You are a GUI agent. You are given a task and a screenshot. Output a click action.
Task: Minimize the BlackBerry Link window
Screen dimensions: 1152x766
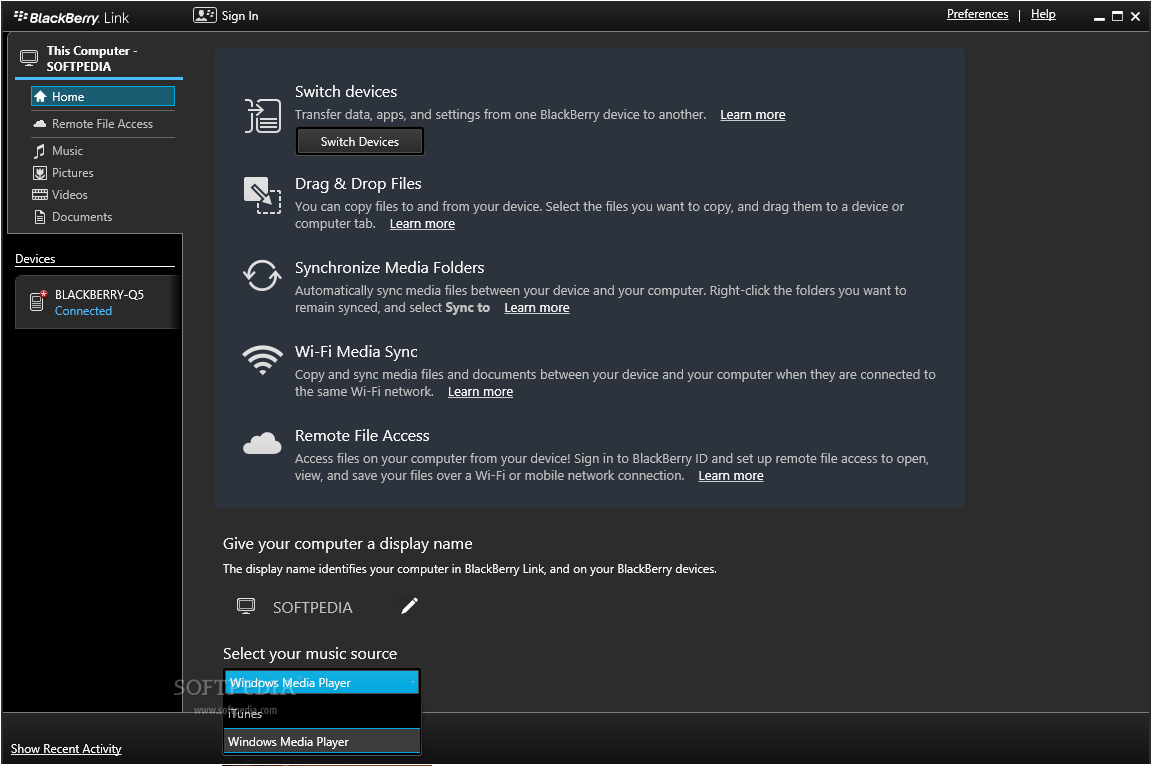coord(1099,17)
